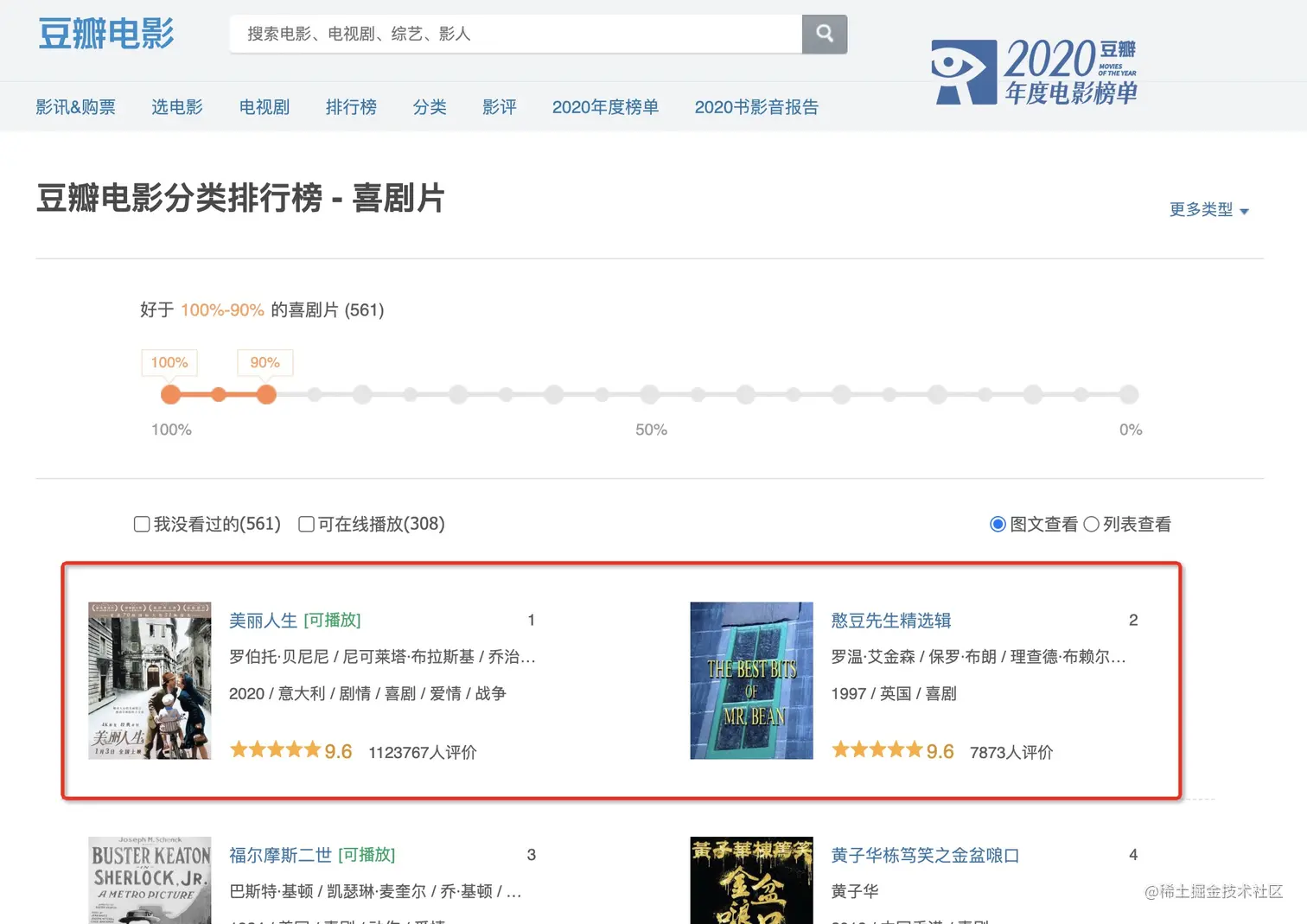Click the 100%-90% orange range text

coord(222,309)
